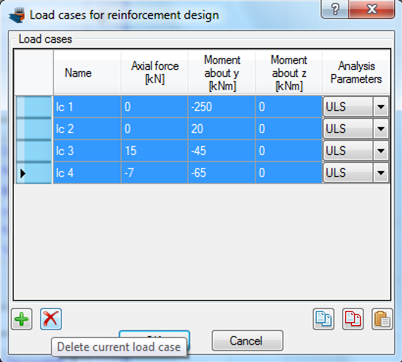Cancel the load cases dialog
This screenshot has height=362, width=402.
(x=247, y=341)
